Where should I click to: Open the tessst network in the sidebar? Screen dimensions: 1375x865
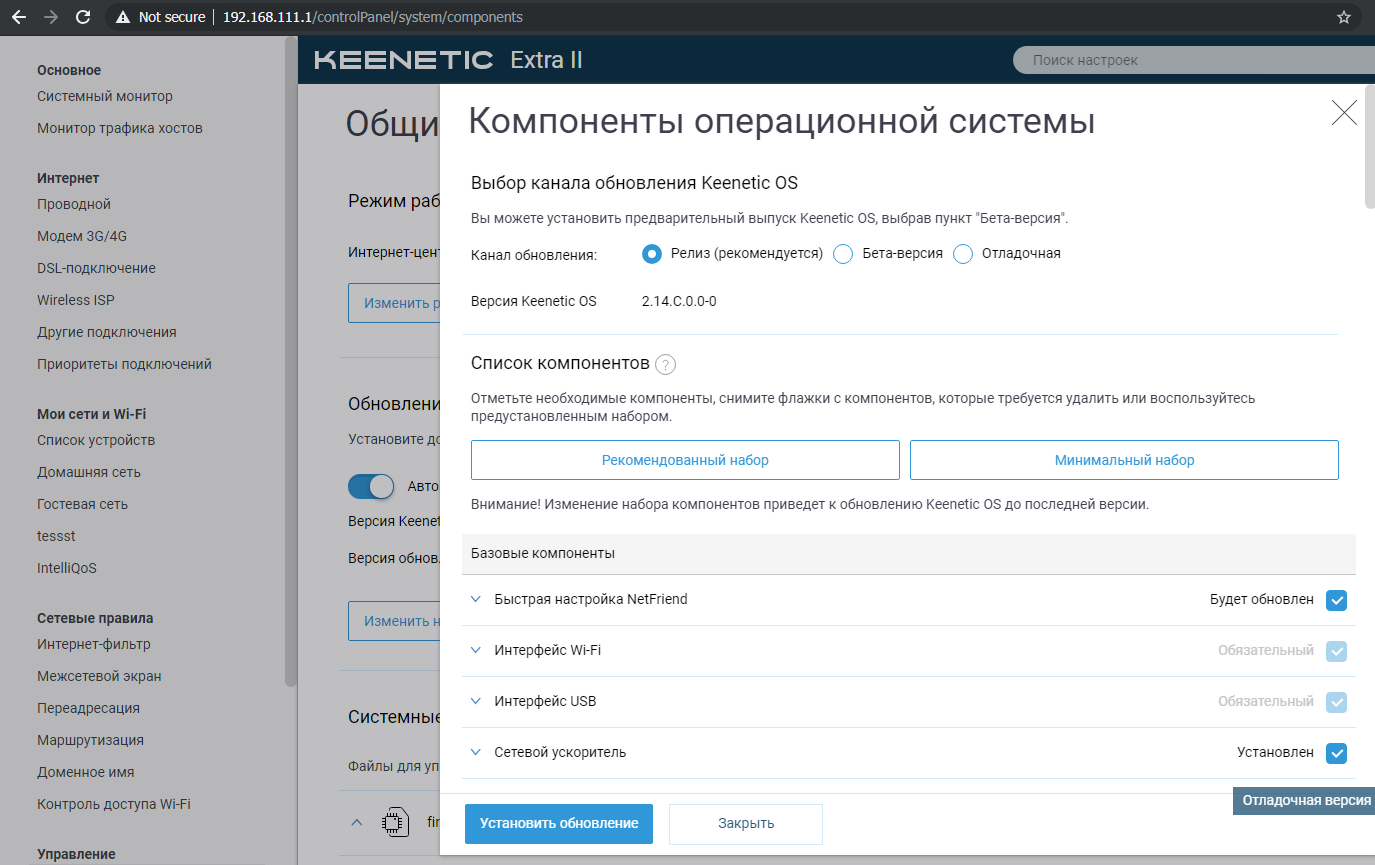tap(56, 536)
